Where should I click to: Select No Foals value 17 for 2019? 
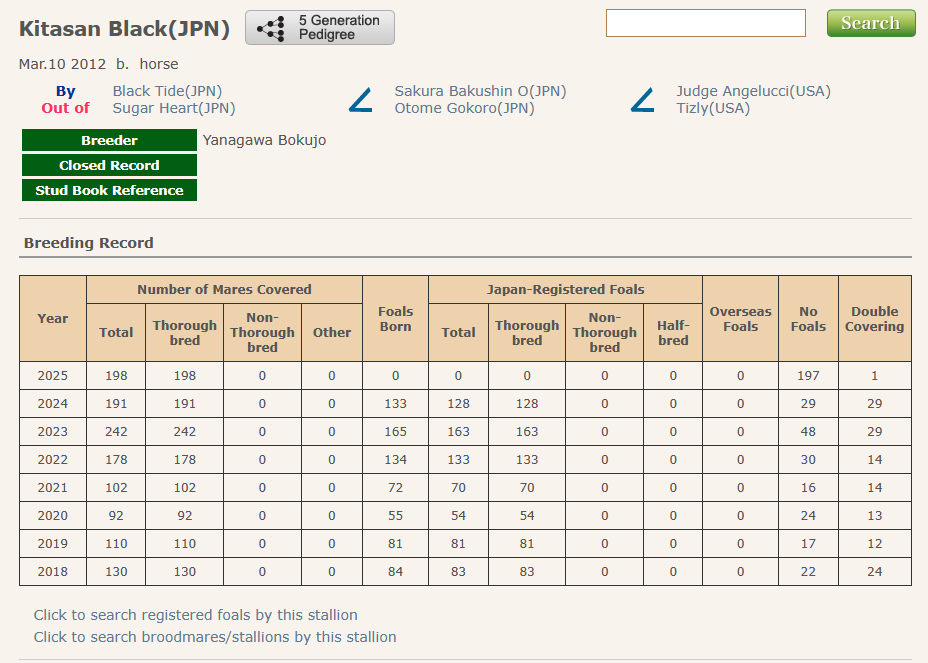pos(808,543)
